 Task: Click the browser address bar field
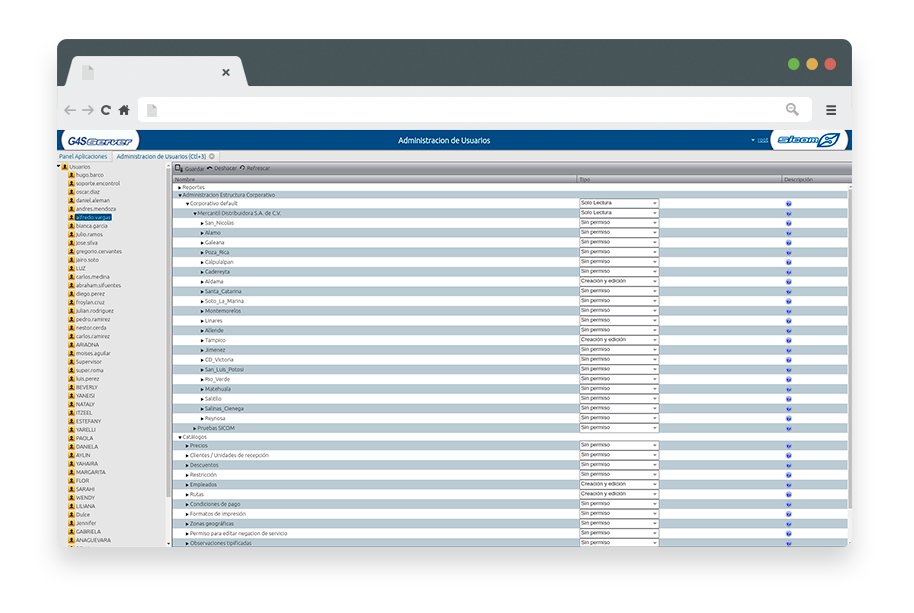click(474, 110)
